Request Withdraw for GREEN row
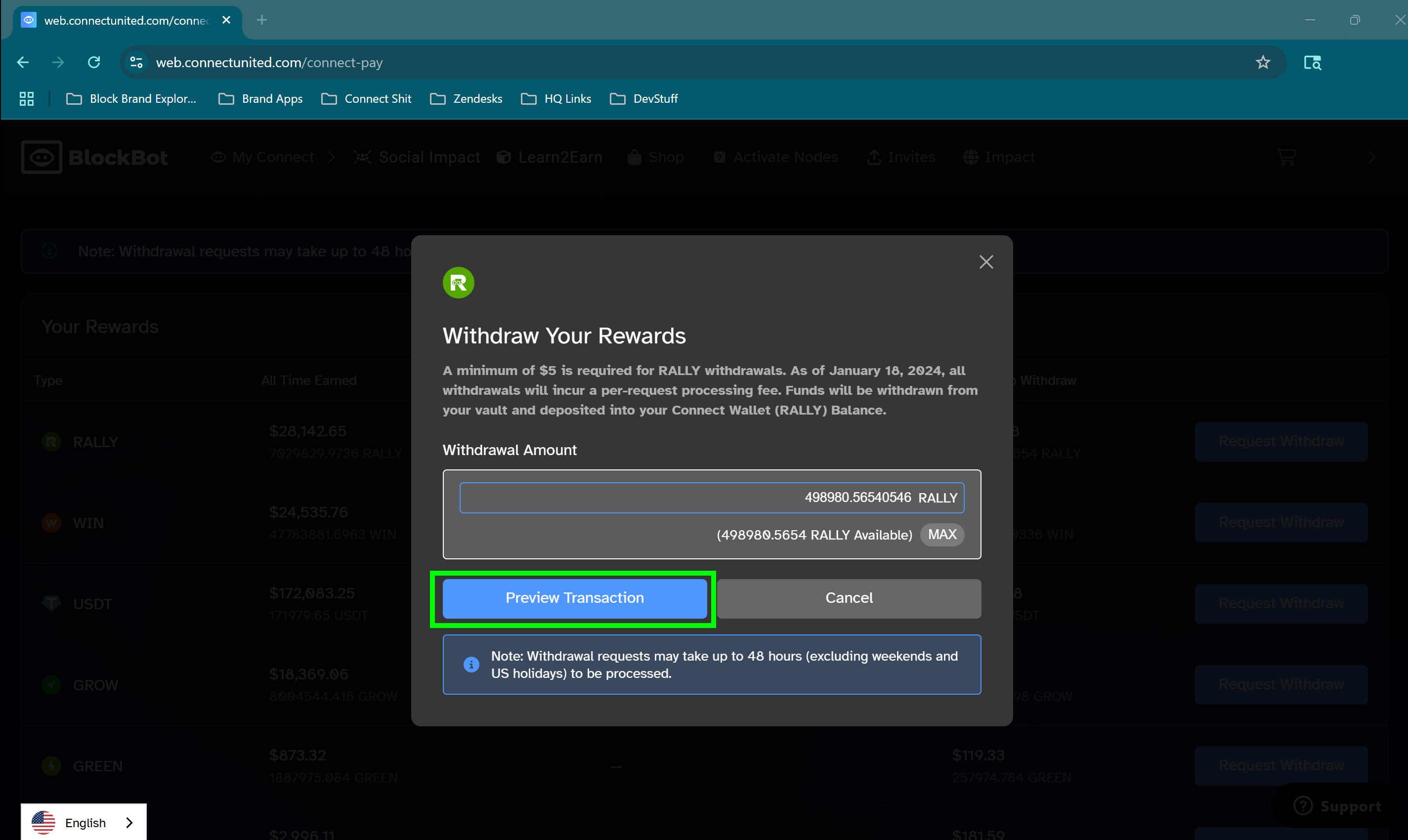The image size is (1408, 840). (x=1281, y=765)
